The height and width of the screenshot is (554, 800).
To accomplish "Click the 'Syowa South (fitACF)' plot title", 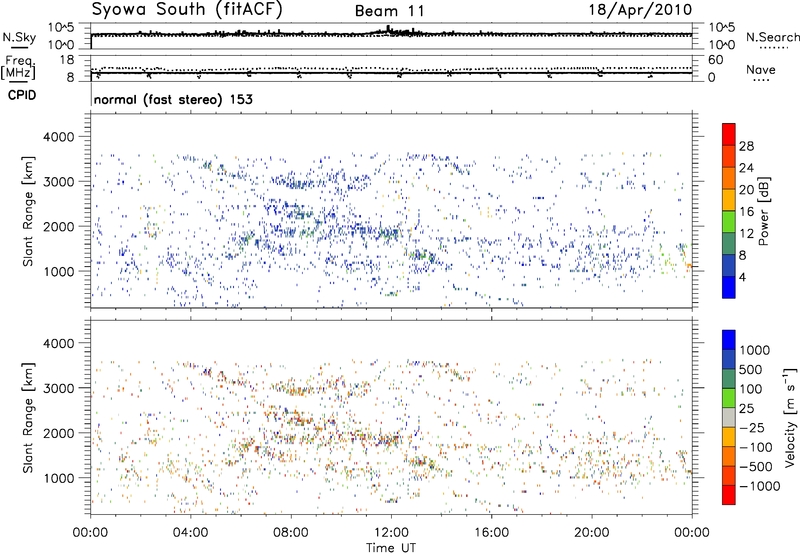I will 187,9.
